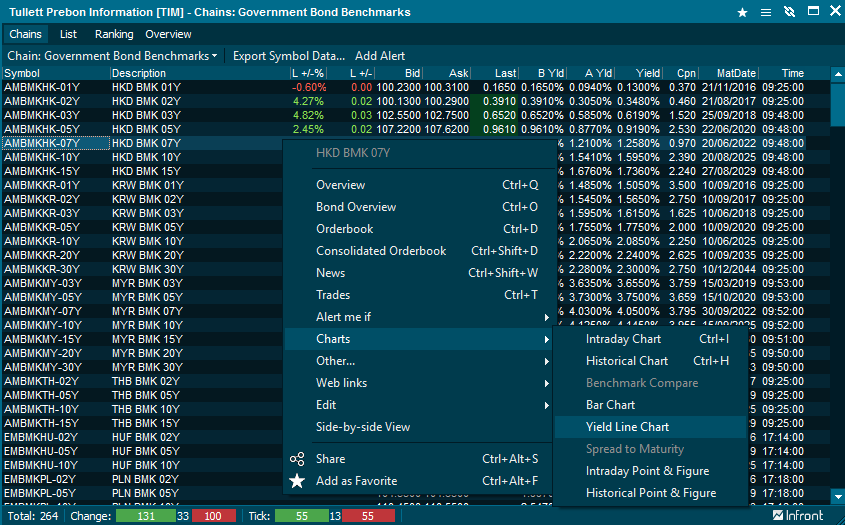This screenshot has width=845, height=525.
Task: Switch to the Chains tab
Action: [x=25, y=34]
